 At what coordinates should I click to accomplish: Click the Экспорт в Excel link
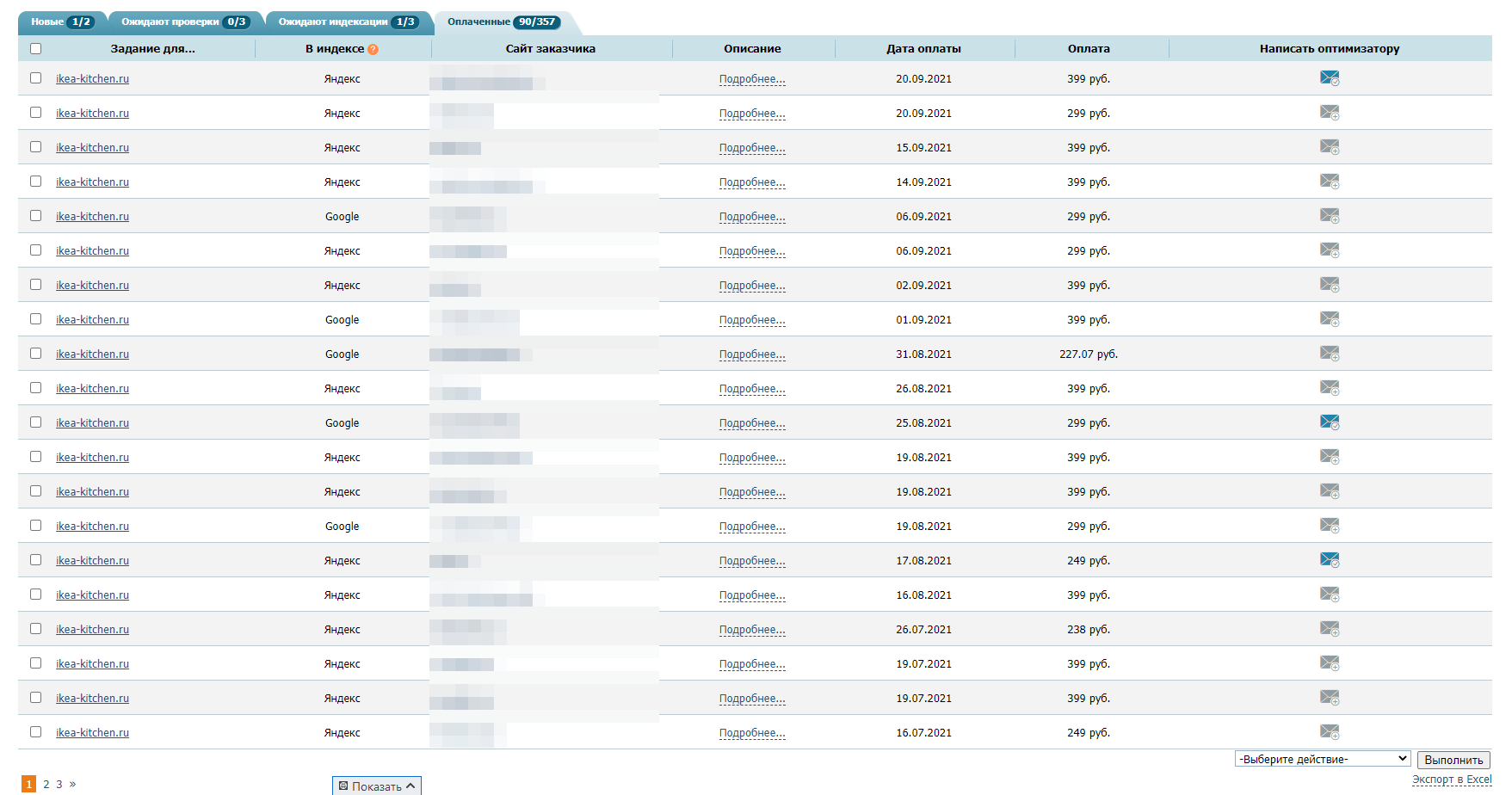tap(1452, 780)
